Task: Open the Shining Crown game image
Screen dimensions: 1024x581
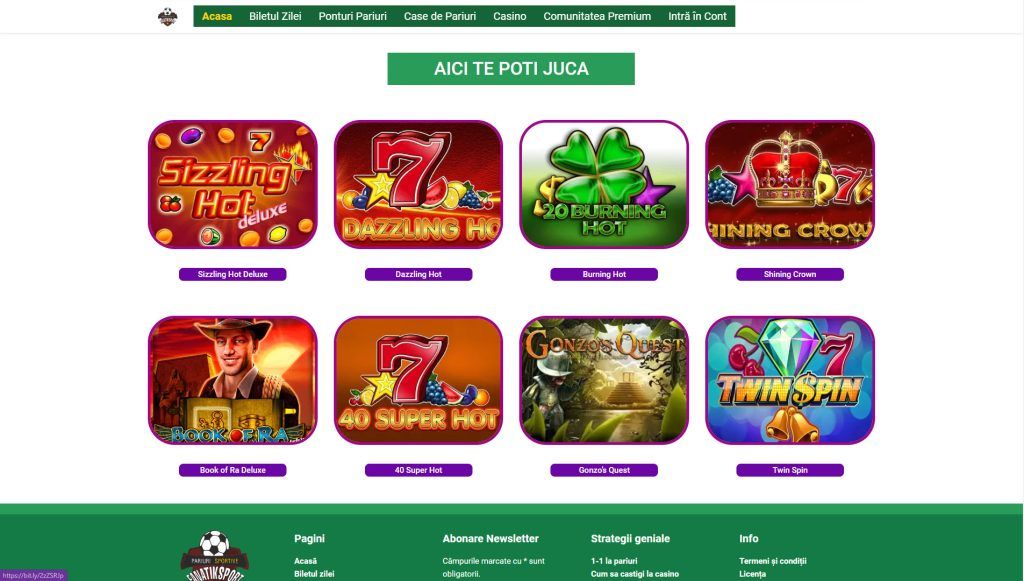Action: 790,184
